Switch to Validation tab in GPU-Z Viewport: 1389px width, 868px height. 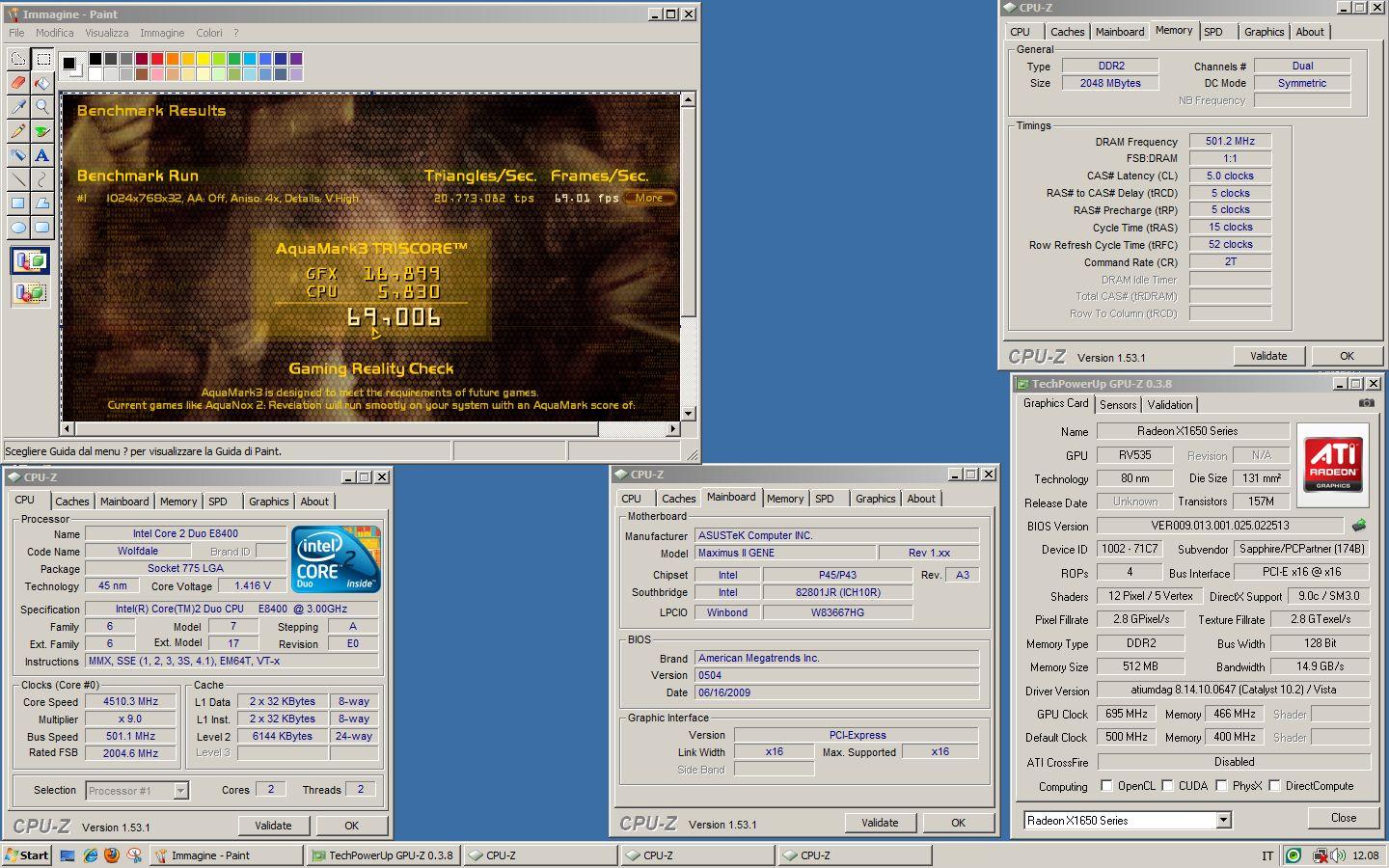click(1170, 405)
